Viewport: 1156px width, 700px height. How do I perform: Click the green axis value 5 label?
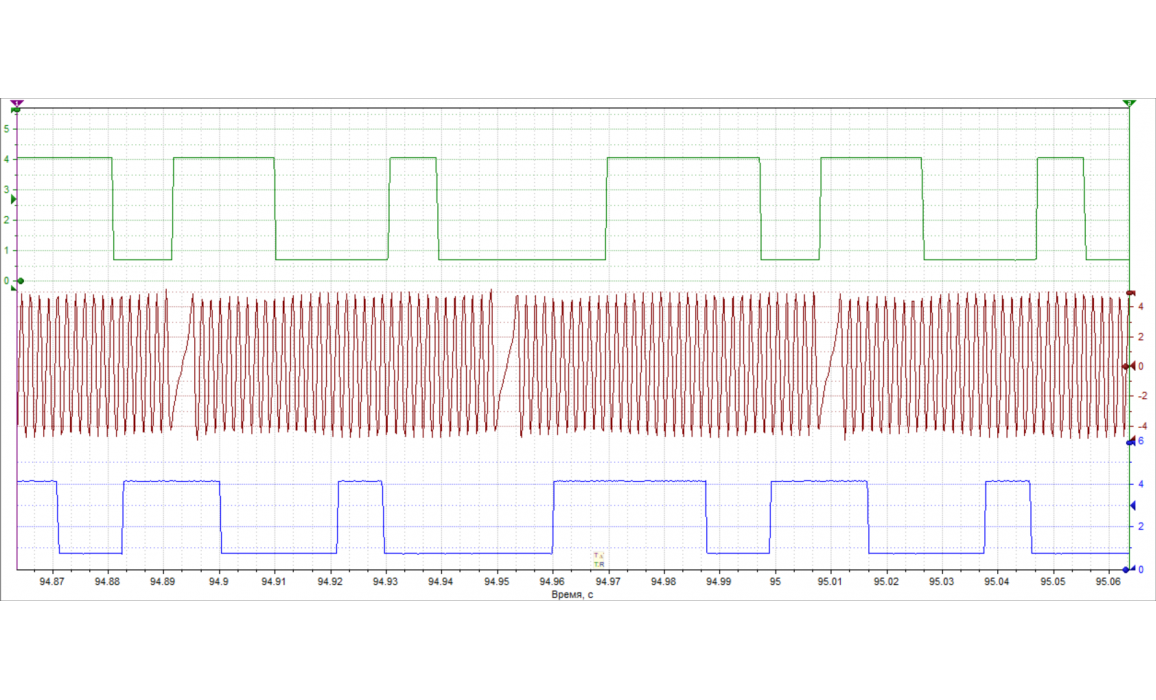(8, 128)
